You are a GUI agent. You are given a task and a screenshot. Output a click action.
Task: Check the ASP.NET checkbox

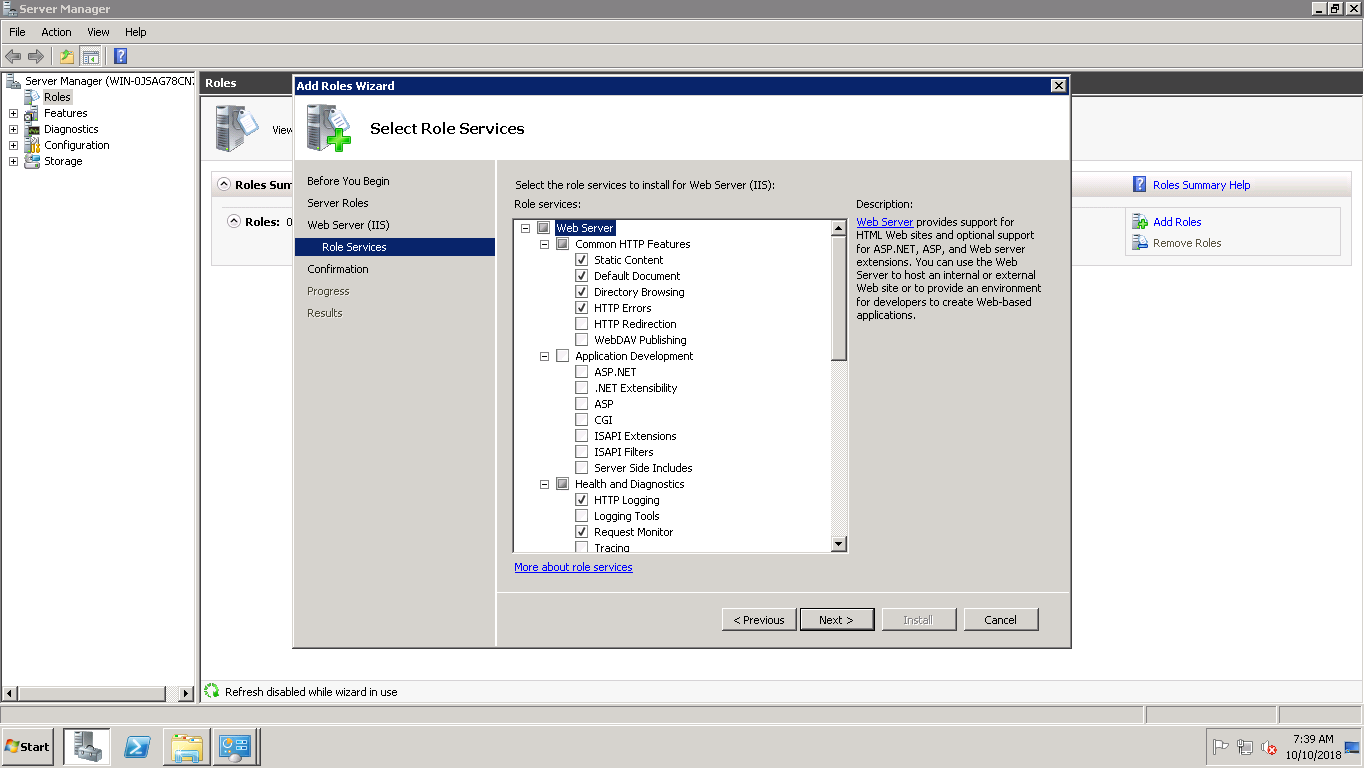coord(582,372)
